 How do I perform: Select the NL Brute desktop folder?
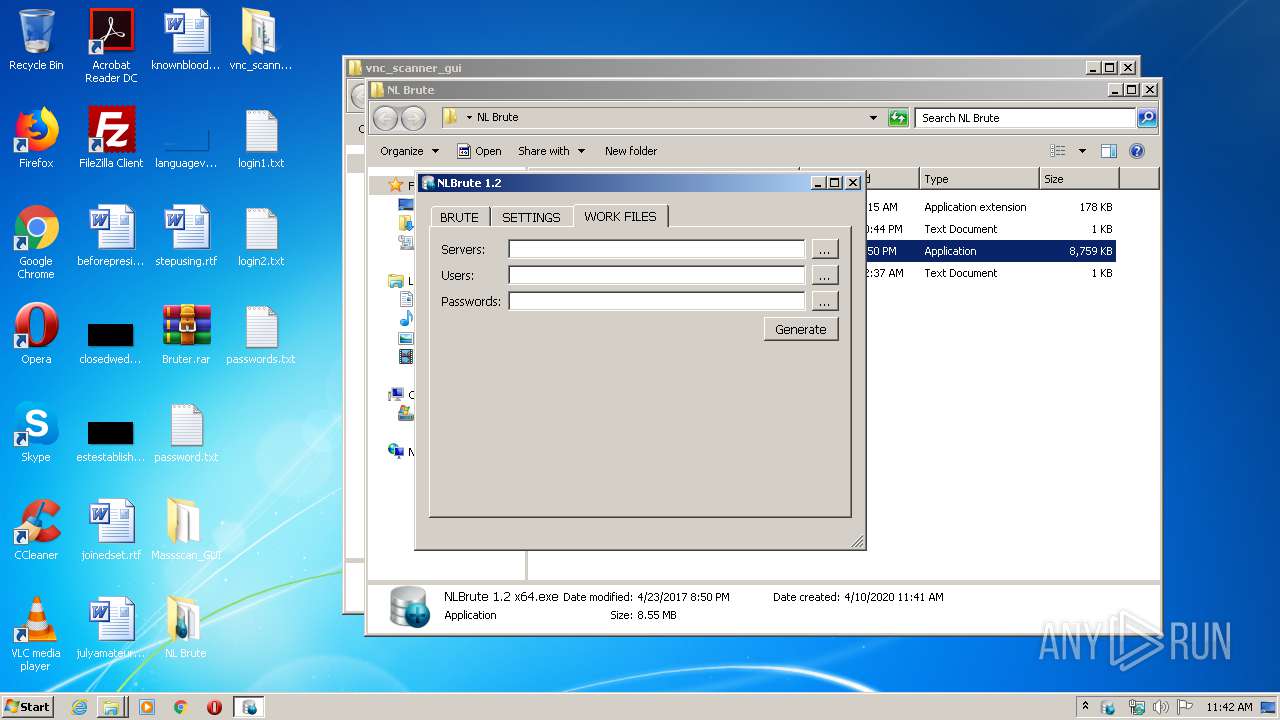tap(186, 628)
